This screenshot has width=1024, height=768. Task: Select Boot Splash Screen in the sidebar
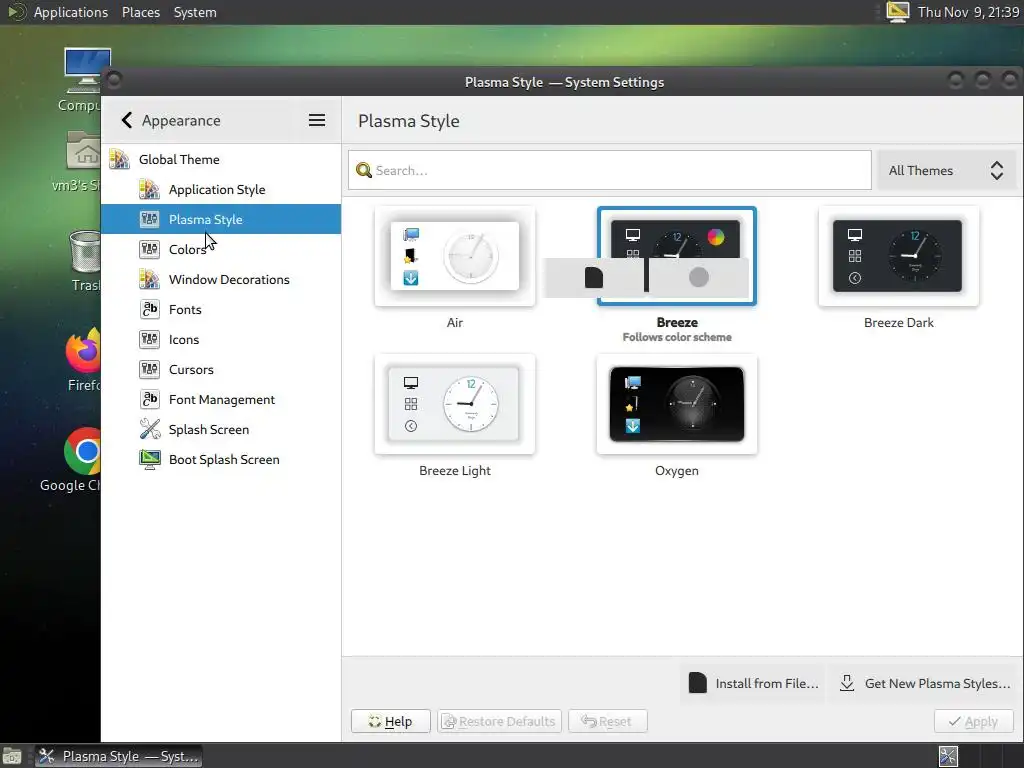[221, 460]
